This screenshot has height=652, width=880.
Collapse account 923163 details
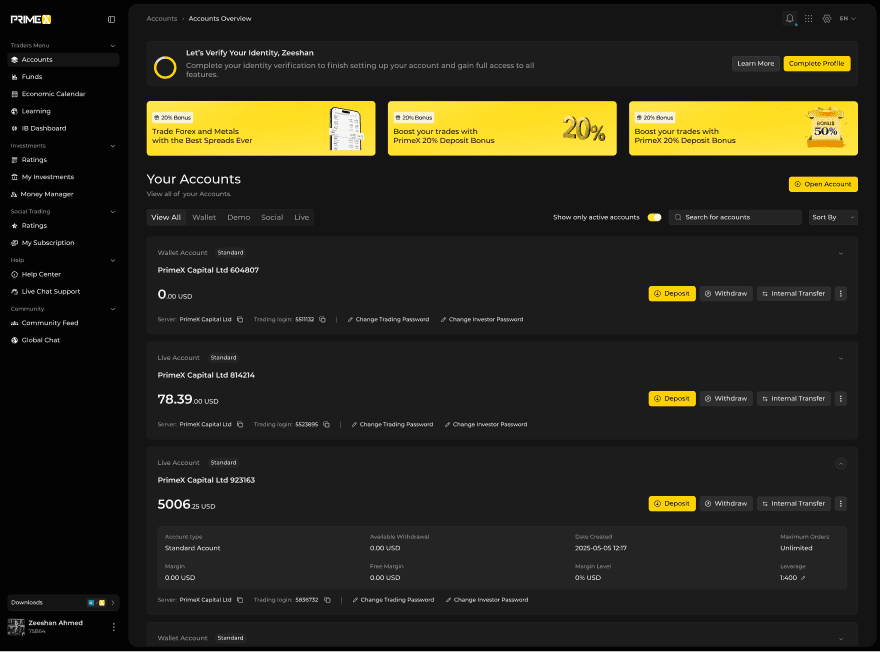tap(841, 463)
